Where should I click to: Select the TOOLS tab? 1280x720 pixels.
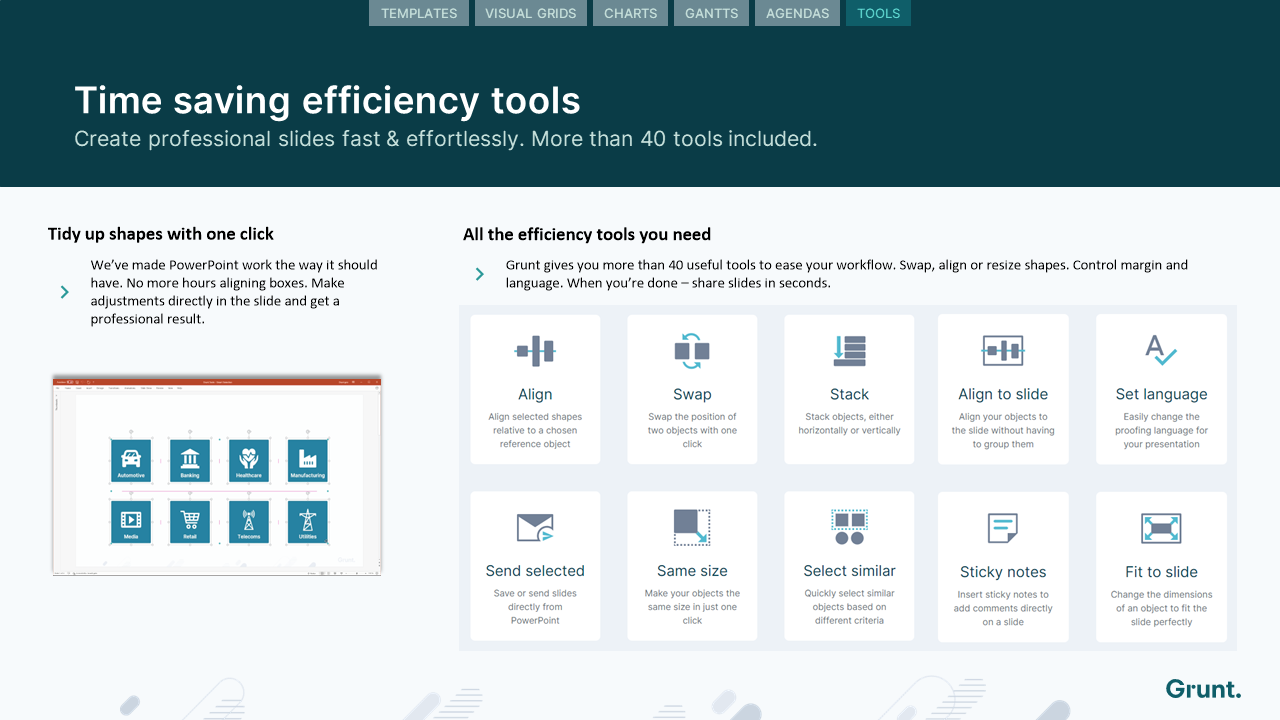point(879,13)
